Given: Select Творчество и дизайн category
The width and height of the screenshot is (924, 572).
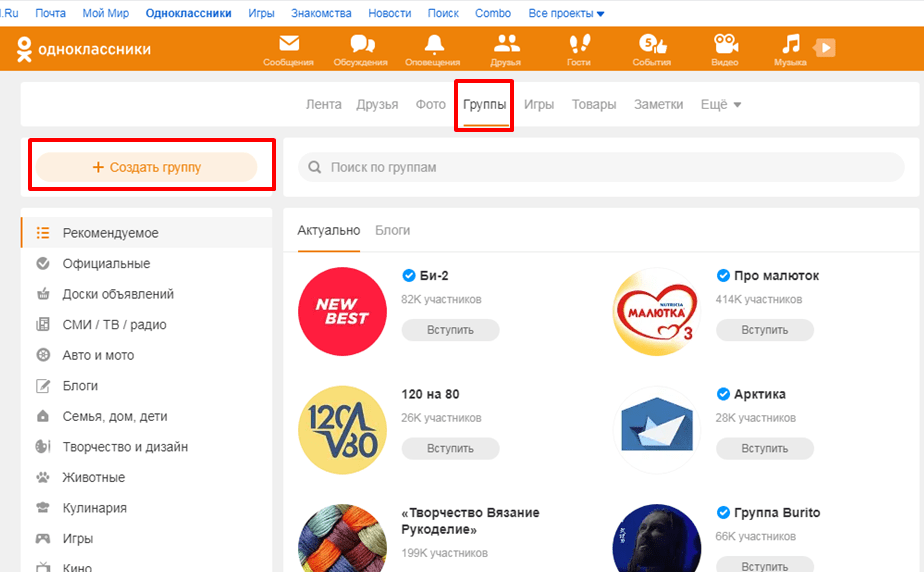Looking at the screenshot, I should pos(147,447).
